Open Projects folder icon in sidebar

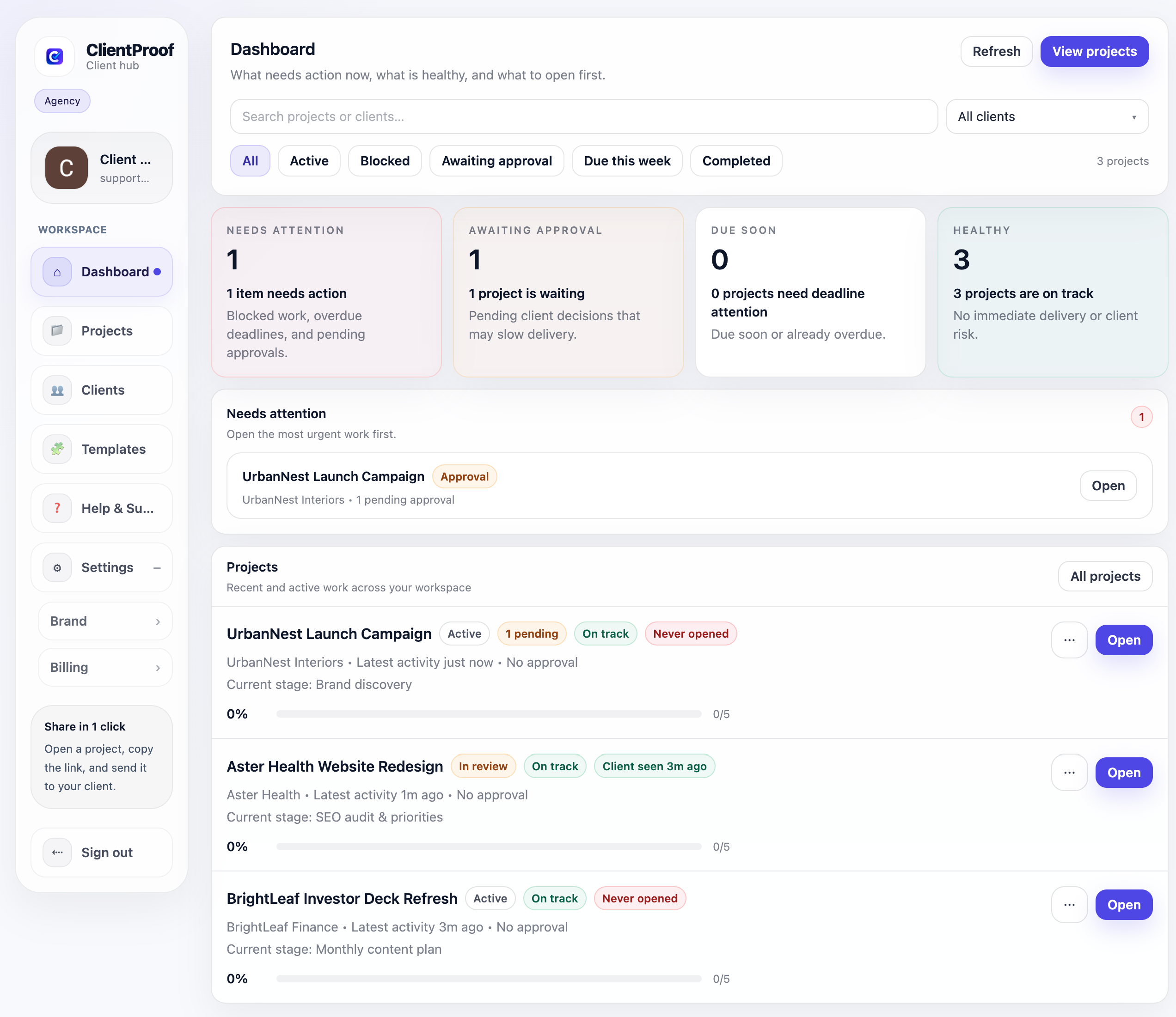(x=57, y=331)
